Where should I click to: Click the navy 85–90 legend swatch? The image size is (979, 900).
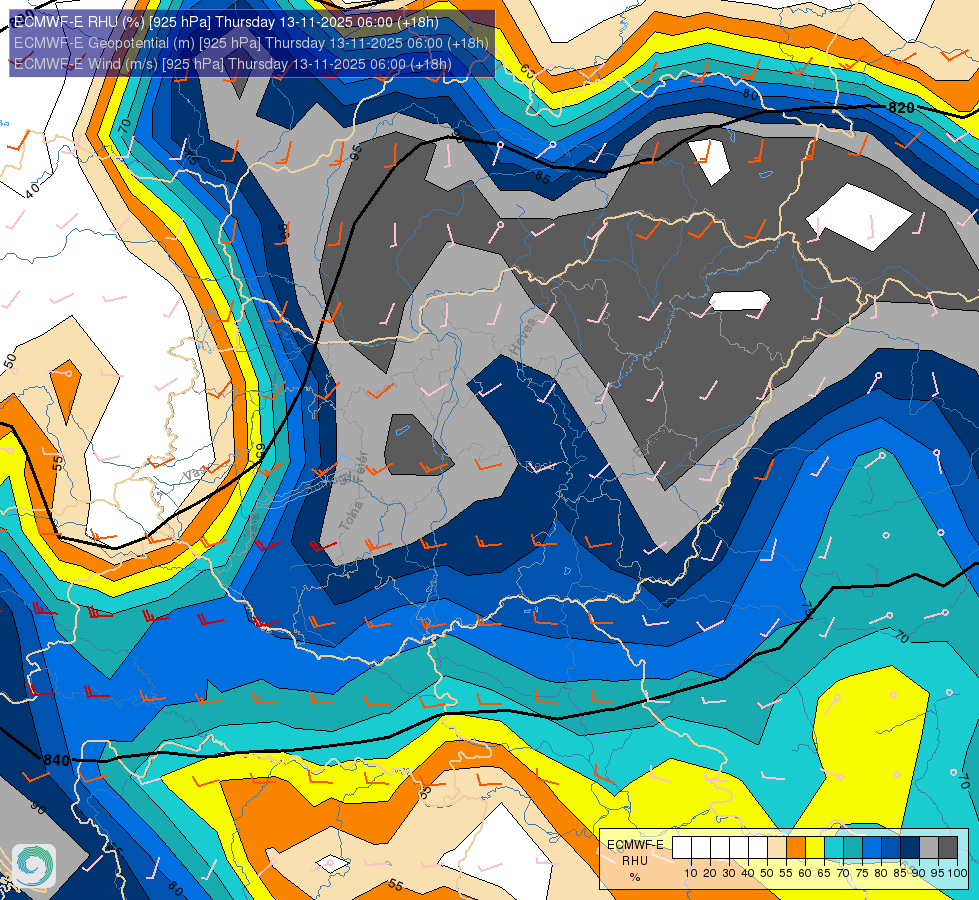pyautogui.click(x=910, y=848)
